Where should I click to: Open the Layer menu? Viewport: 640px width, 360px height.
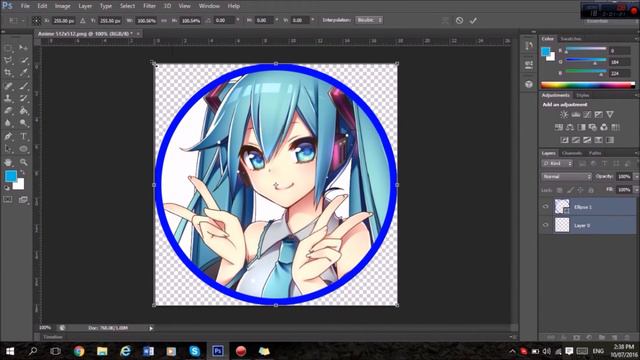pyautogui.click(x=85, y=6)
